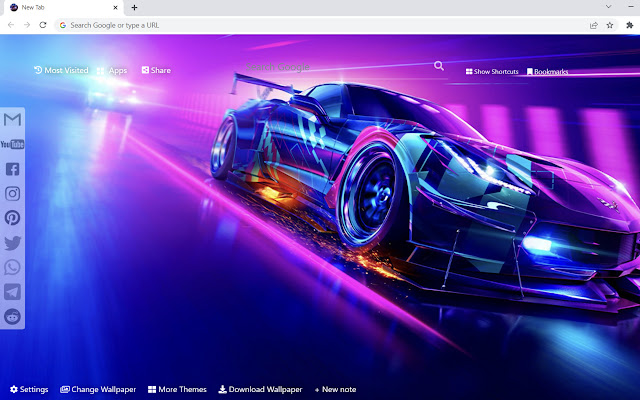Open Reddit sidebar shortcut

pos(12,316)
